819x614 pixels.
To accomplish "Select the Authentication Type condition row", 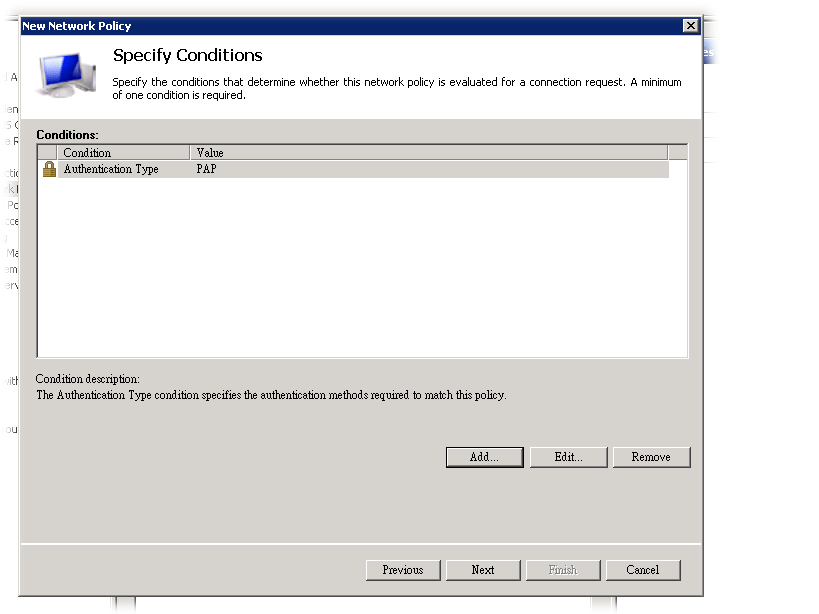I will [x=111, y=170].
